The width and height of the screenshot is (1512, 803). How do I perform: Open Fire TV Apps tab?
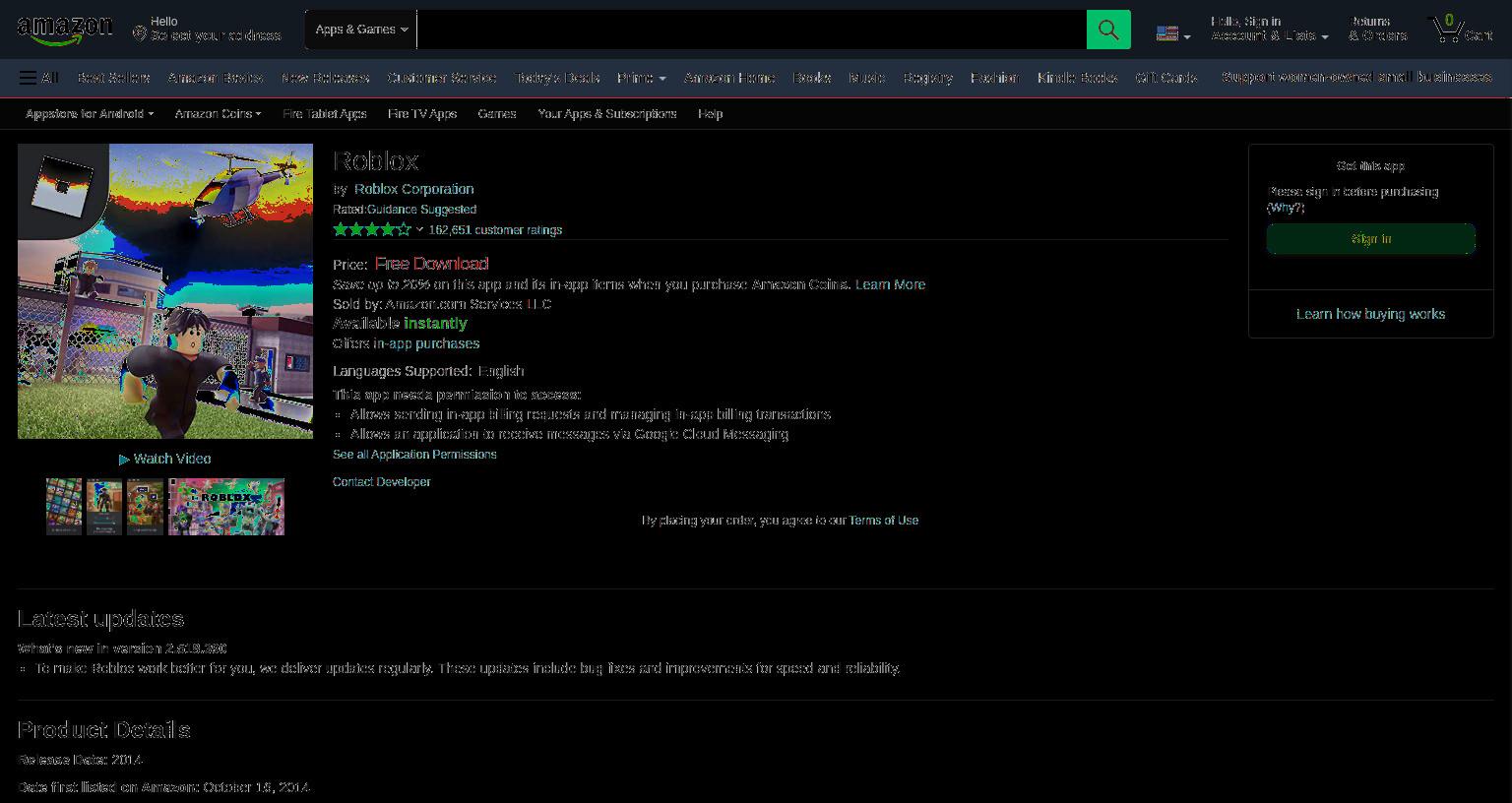(422, 114)
